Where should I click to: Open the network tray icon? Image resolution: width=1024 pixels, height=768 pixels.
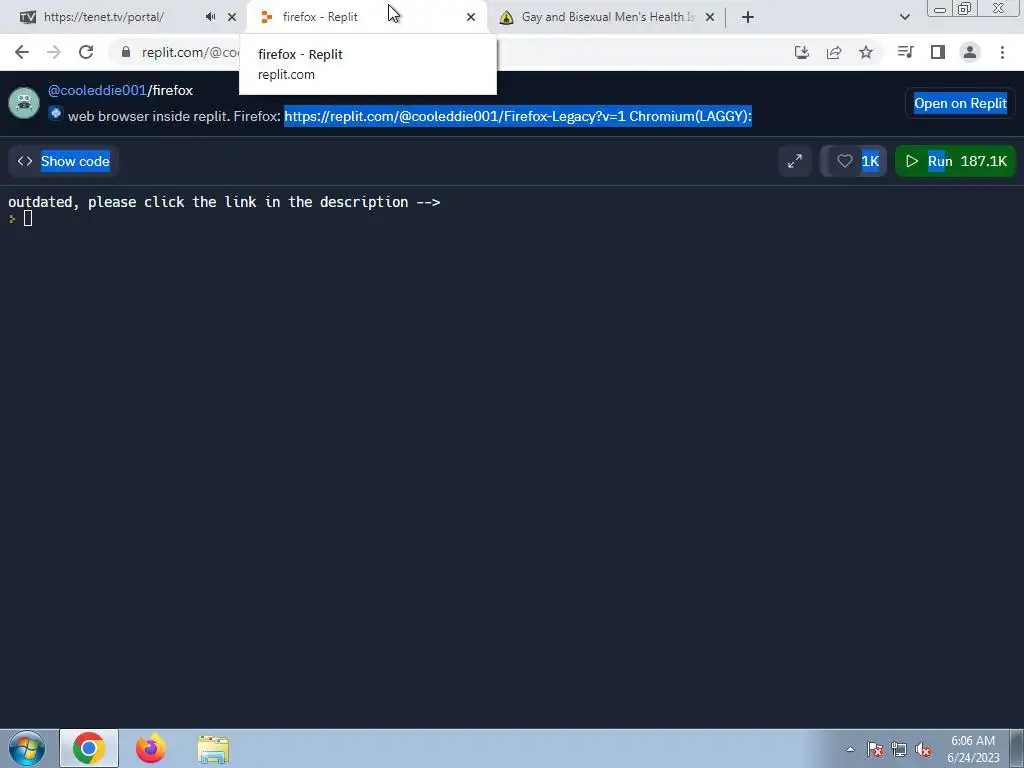point(899,750)
